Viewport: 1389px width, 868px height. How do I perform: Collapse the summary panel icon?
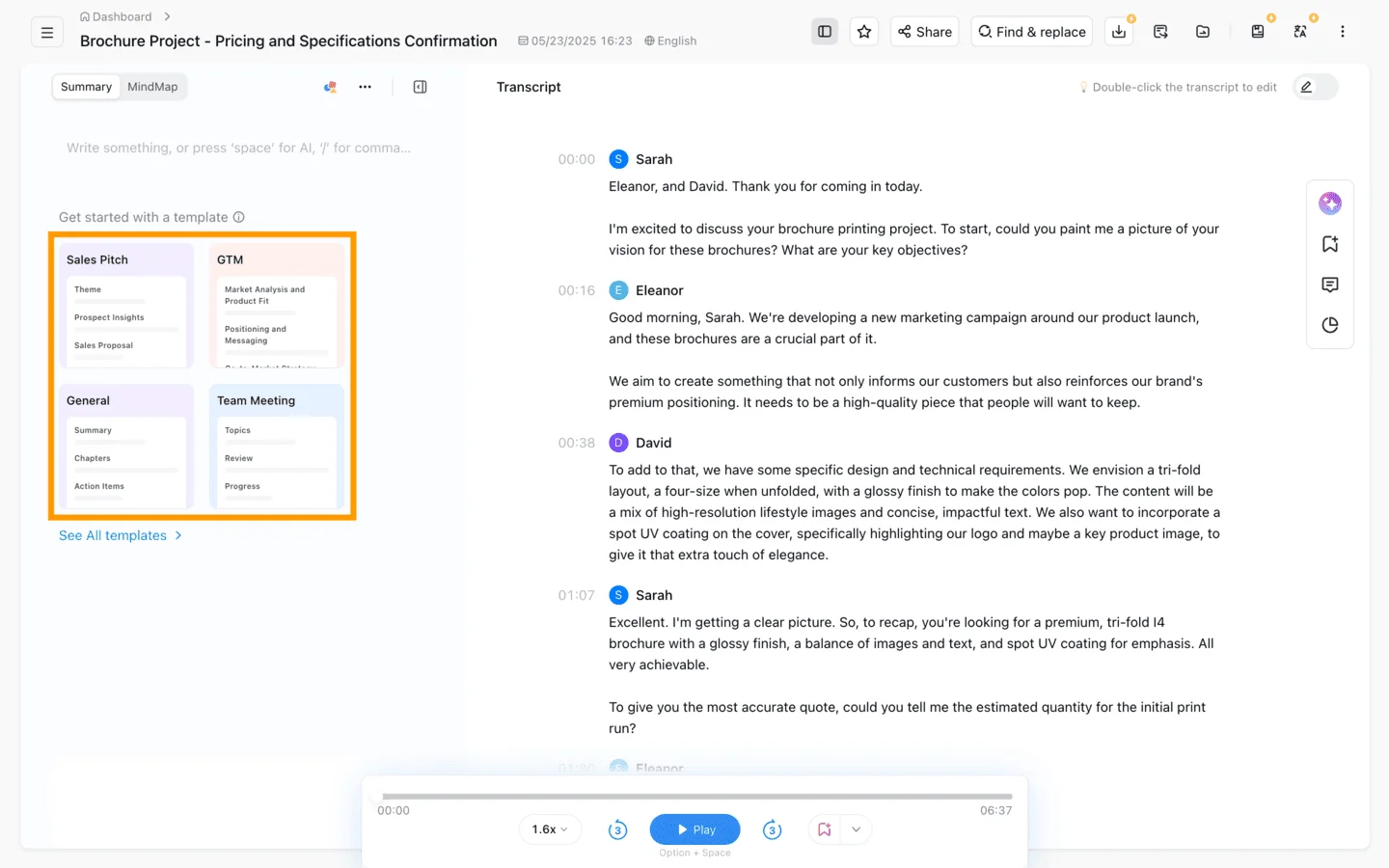coord(420,87)
